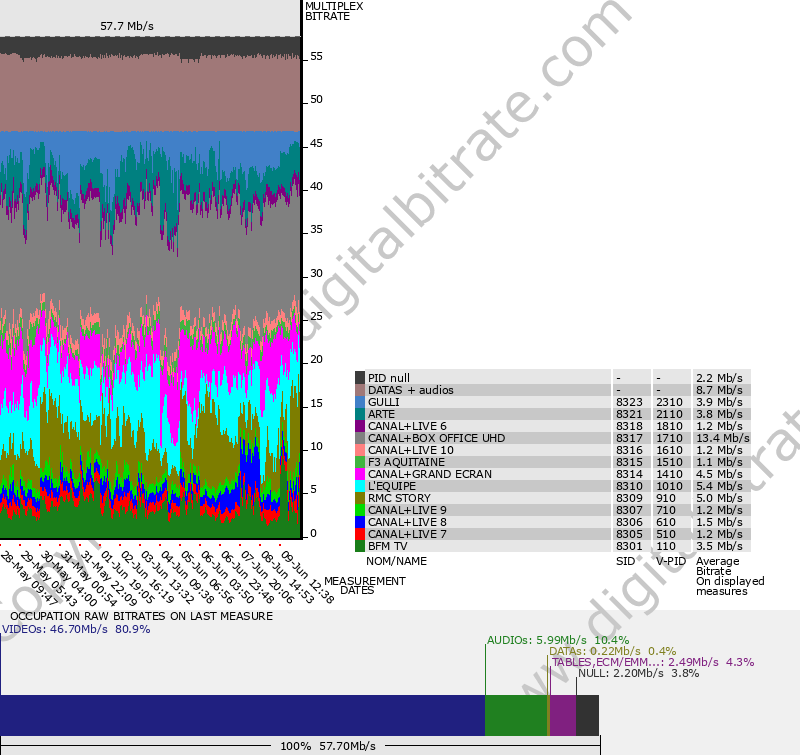This screenshot has width=800, height=755.
Task: Select the 'CANAL+LIVE 8' channel name
Action: [407, 522]
